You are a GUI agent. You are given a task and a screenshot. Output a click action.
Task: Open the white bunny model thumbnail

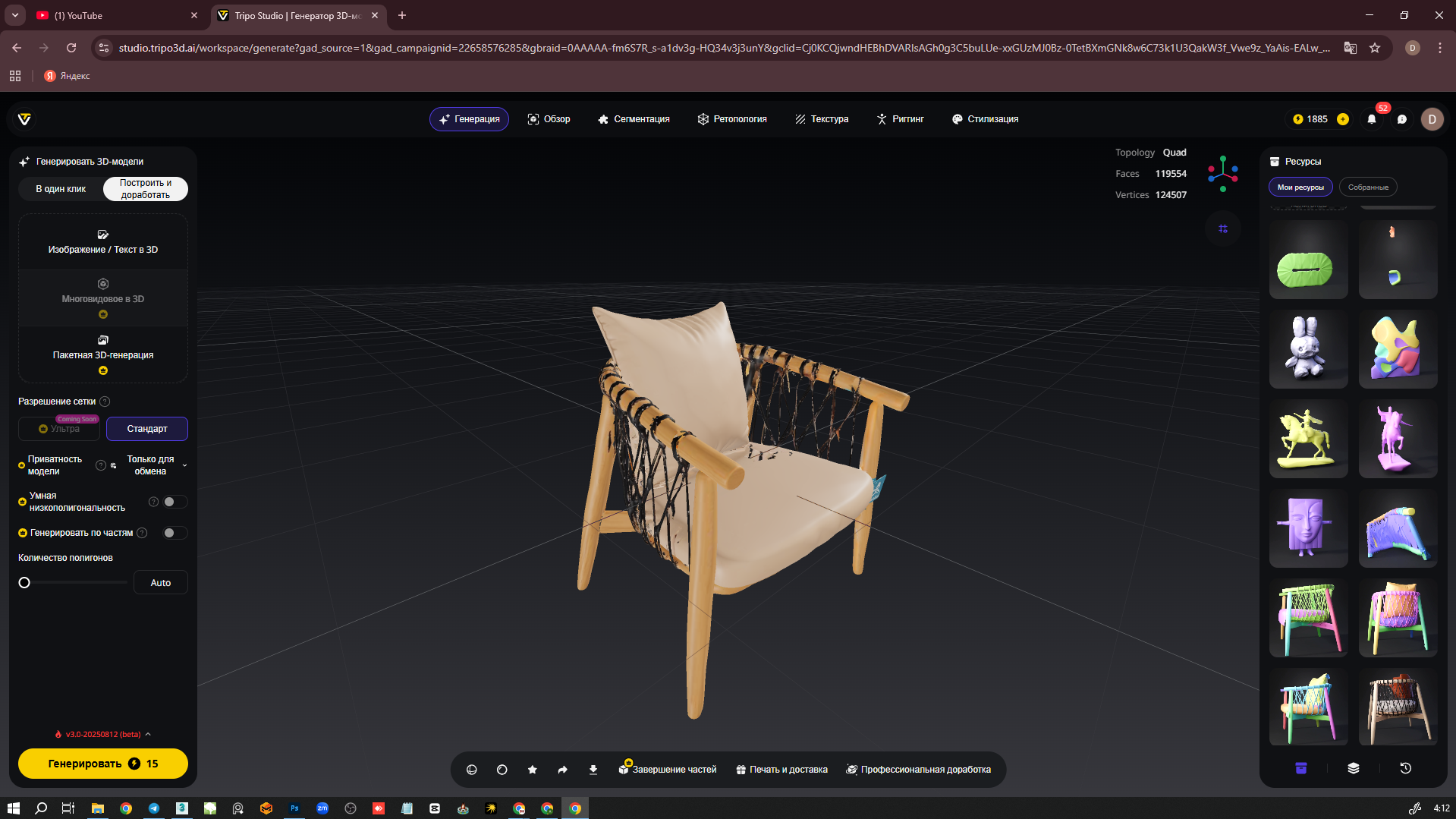click(1308, 349)
